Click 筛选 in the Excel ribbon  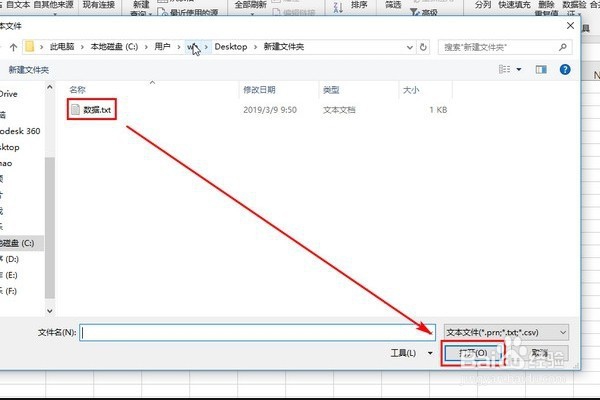tap(393, 5)
